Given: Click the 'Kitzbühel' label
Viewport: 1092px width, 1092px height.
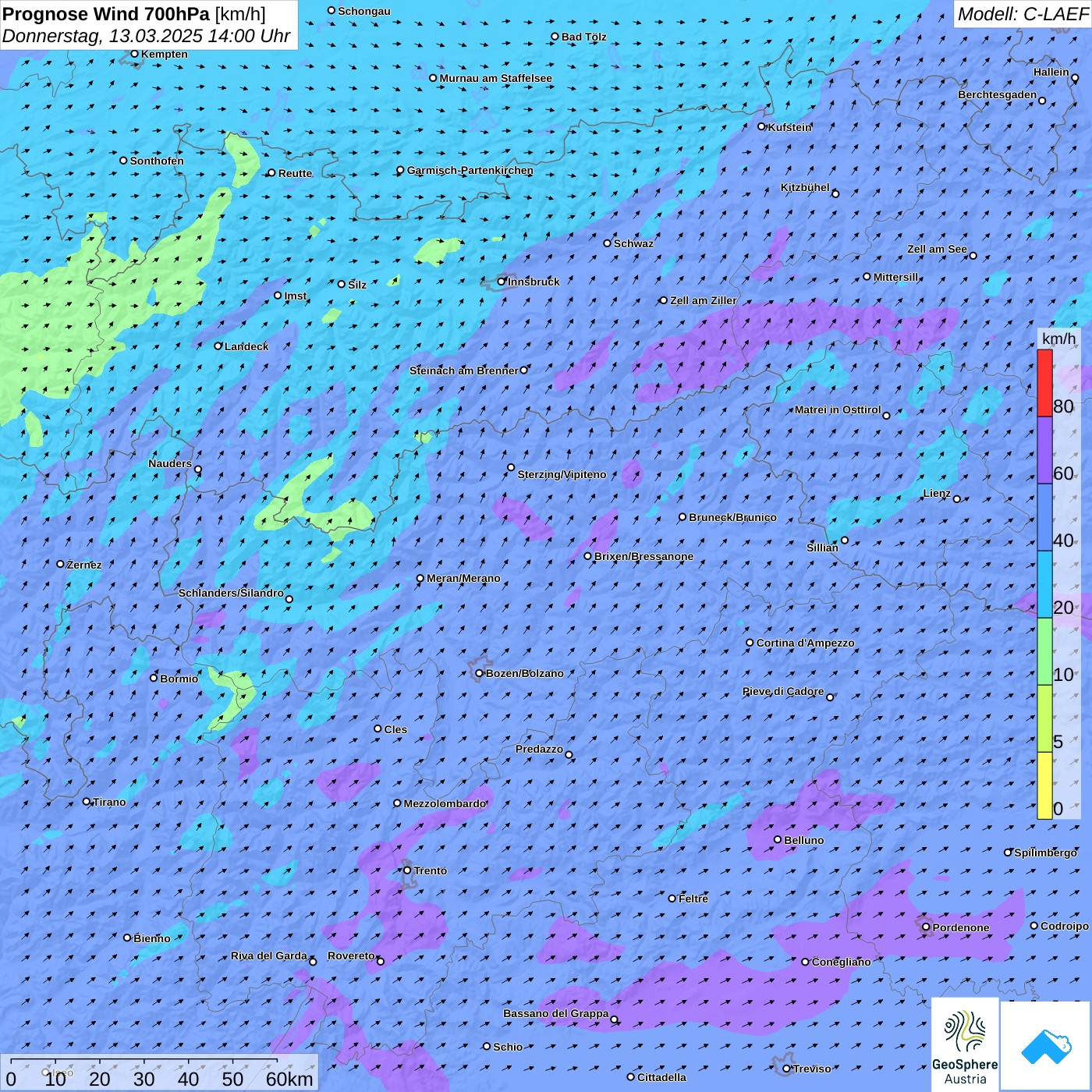Looking at the screenshot, I should tap(805, 187).
